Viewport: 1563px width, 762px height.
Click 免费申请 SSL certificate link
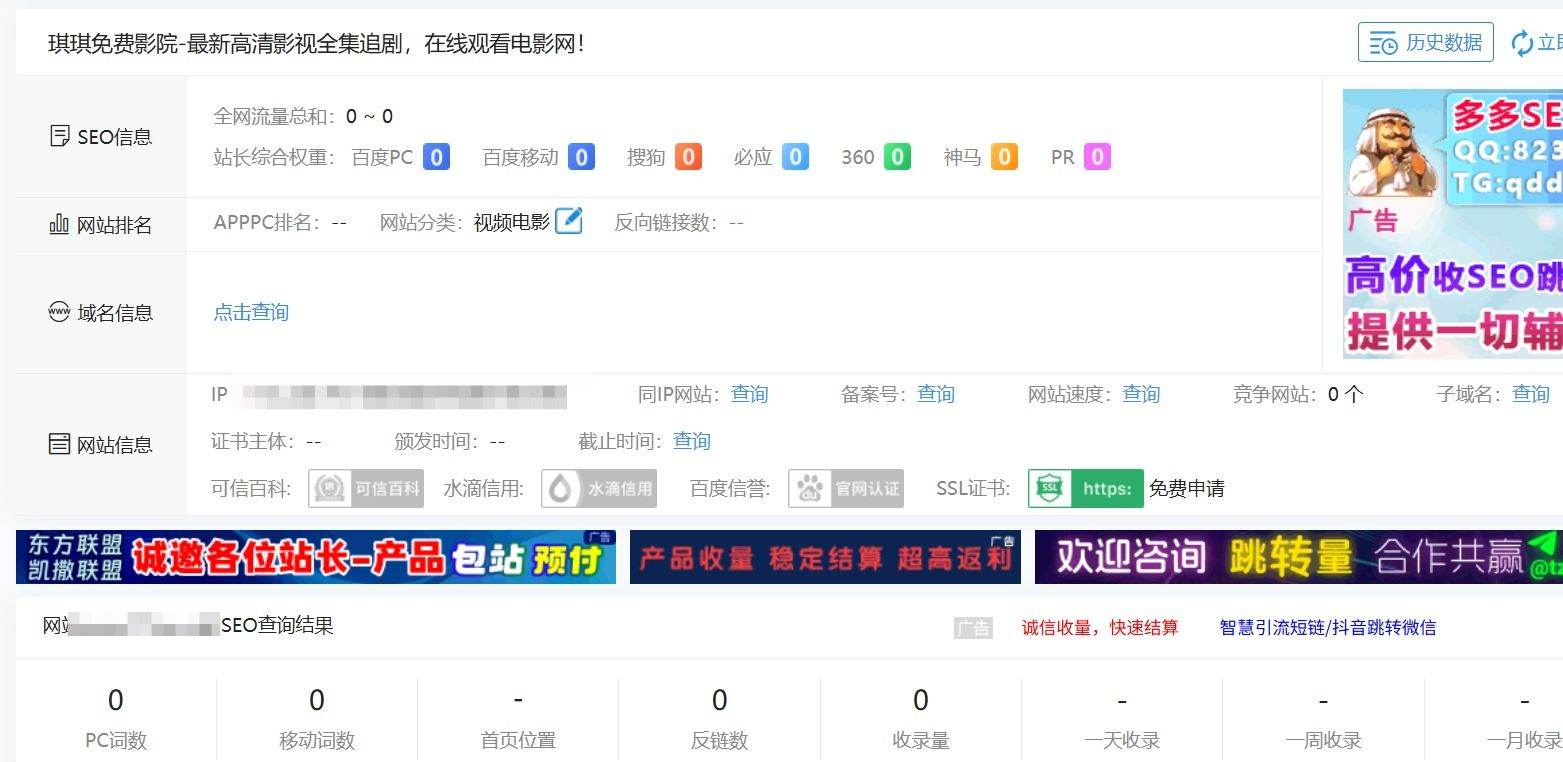point(1187,489)
